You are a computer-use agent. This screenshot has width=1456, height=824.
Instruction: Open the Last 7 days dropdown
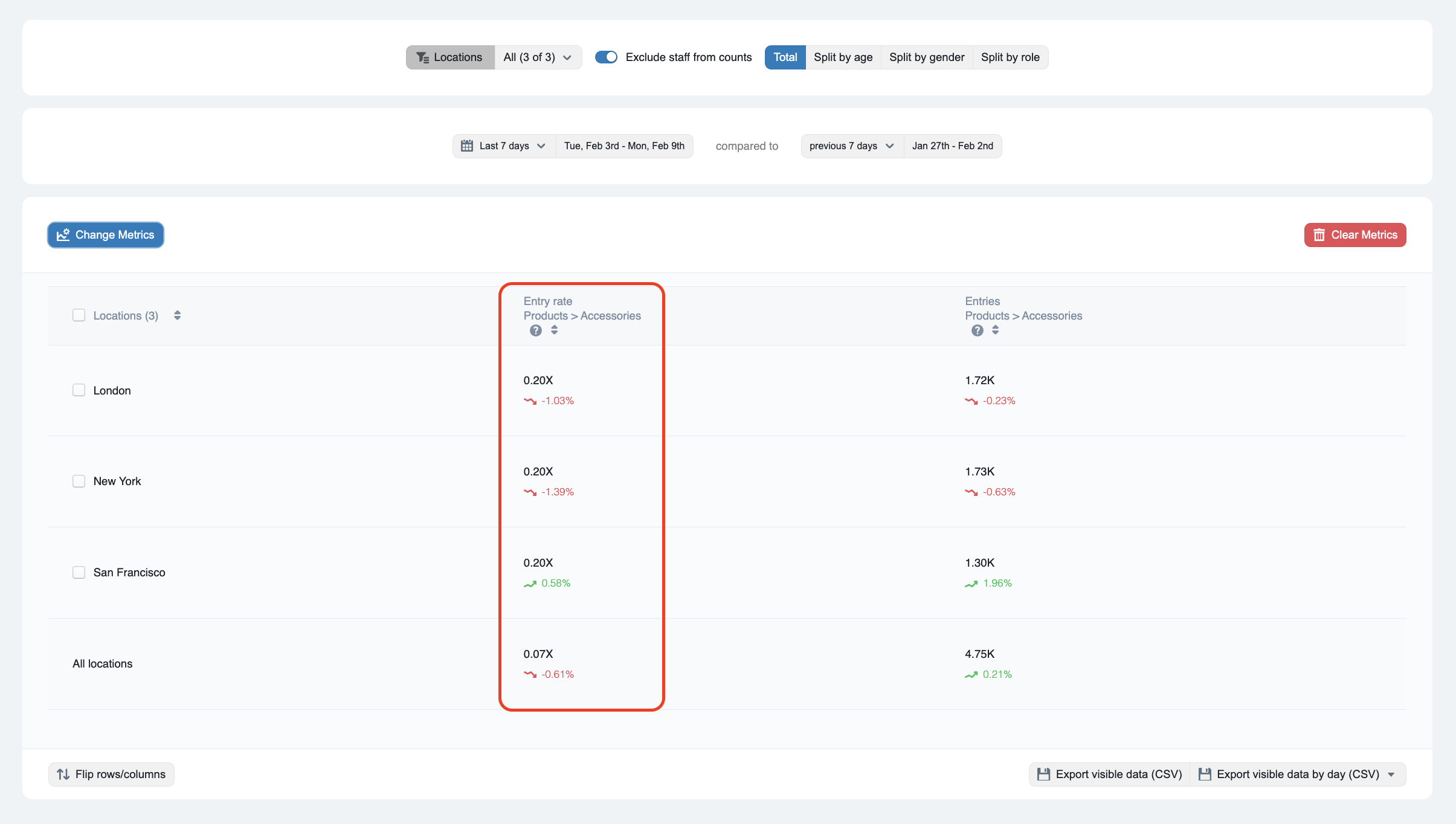(x=504, y=146)
